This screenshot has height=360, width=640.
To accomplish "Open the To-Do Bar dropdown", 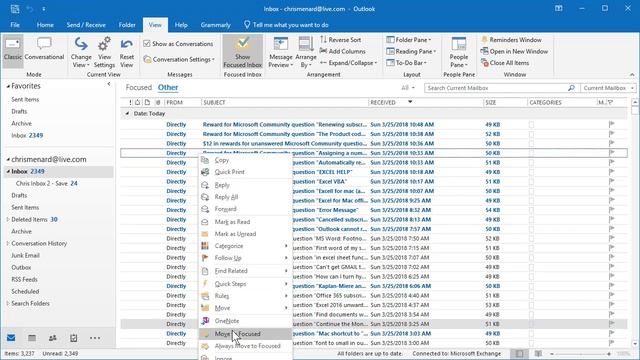I will pyautogui.click(x=406, y=63).
